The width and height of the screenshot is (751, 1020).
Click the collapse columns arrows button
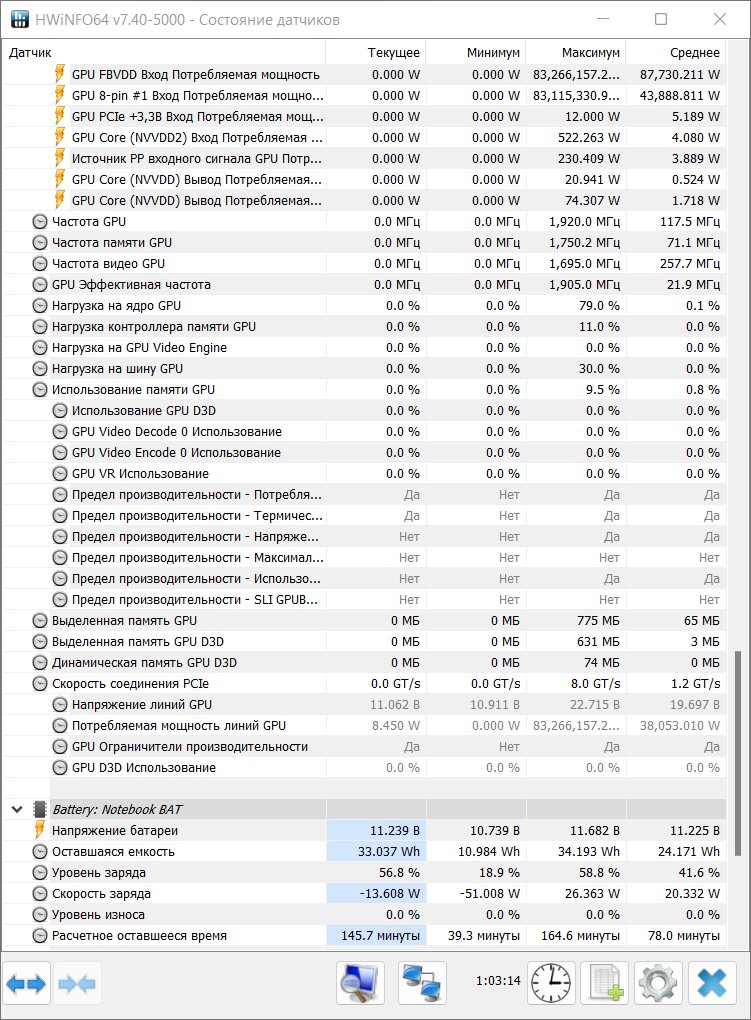point(77,984)
